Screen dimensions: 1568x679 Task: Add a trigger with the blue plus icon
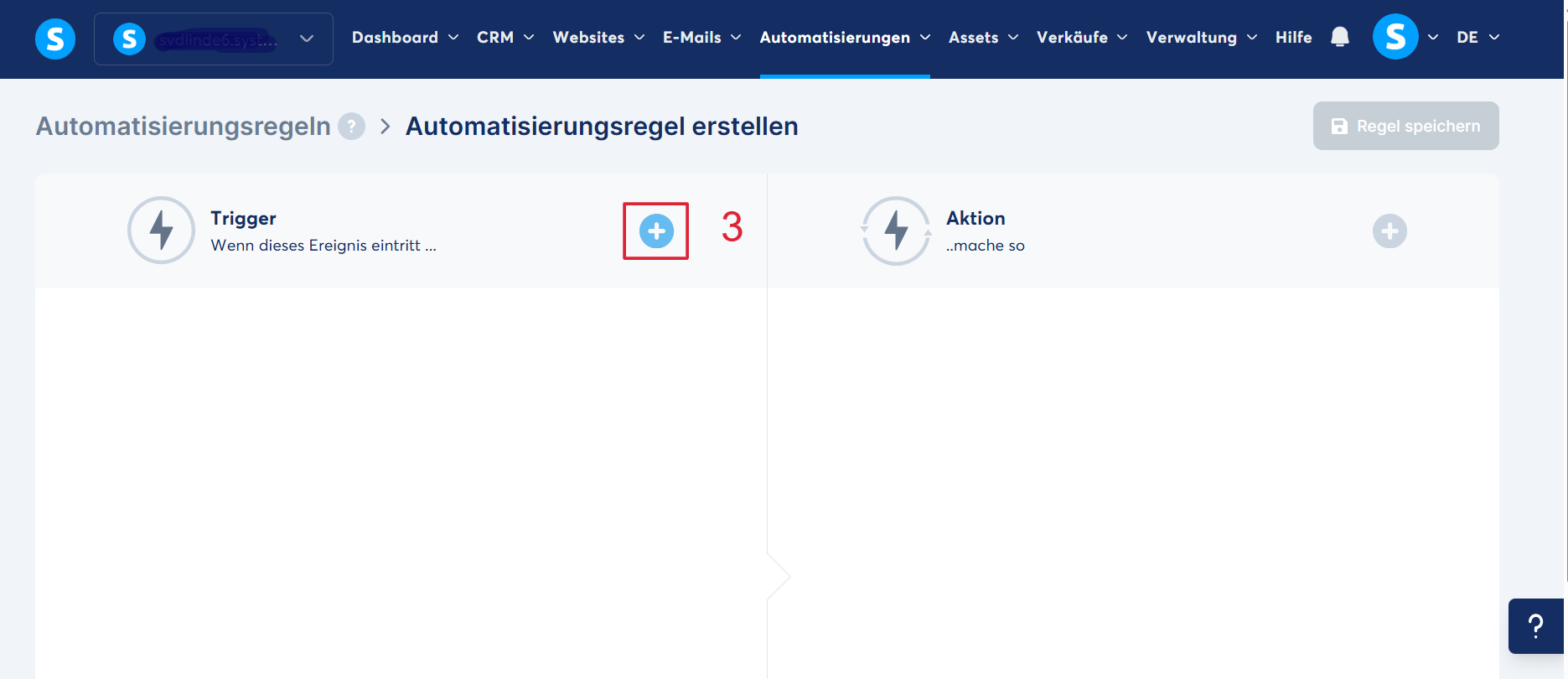point(656,231)
